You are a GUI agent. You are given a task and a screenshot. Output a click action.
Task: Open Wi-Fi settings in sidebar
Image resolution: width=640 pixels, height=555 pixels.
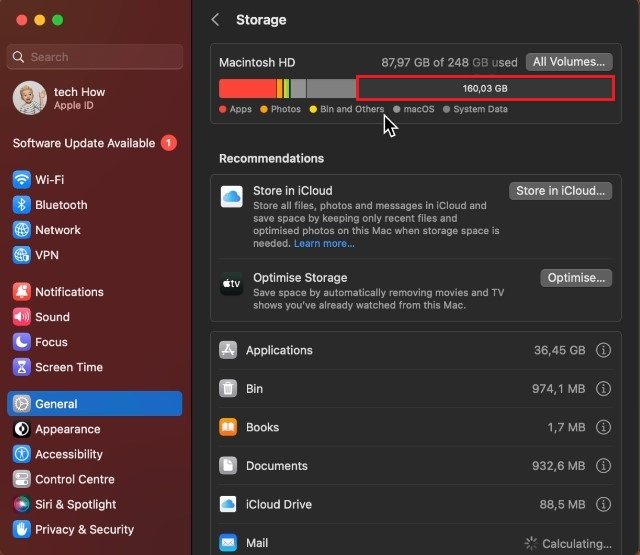pyautogui.click(x=50, y=180)
